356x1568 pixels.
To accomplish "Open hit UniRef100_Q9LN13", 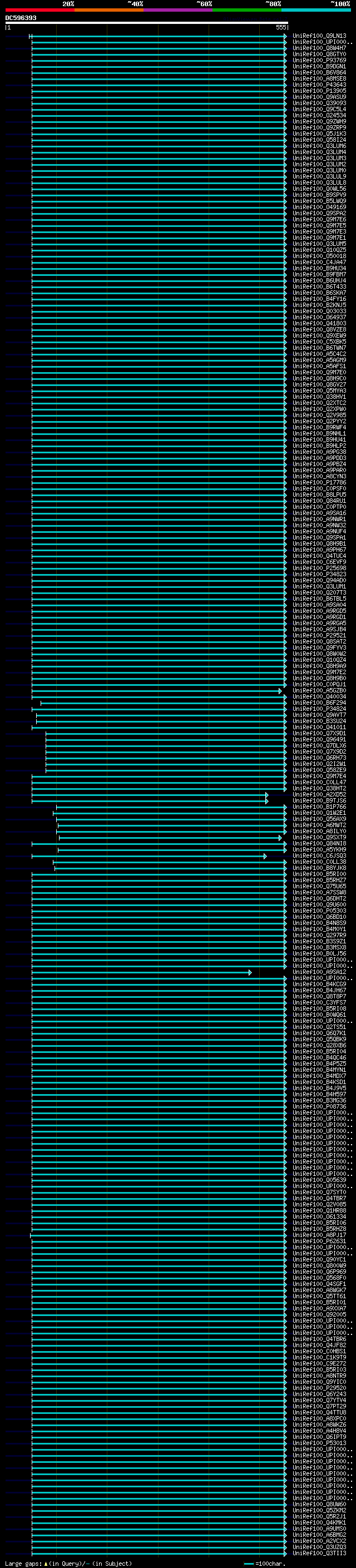I will 319,36.
